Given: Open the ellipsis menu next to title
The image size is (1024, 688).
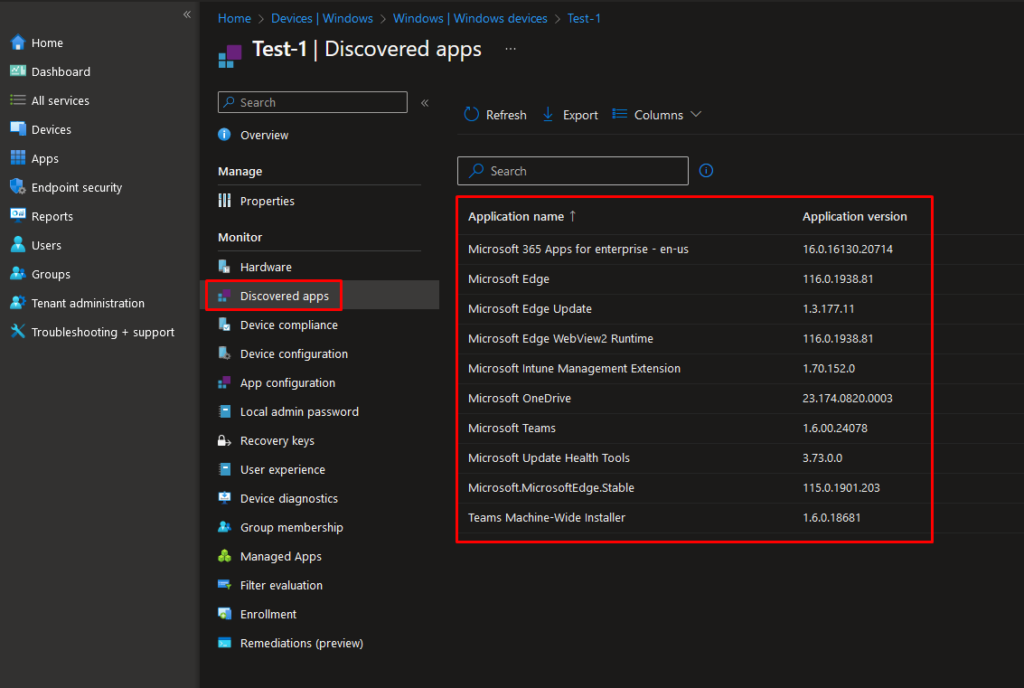Looking at the screenshot, I should coord(510,49).
